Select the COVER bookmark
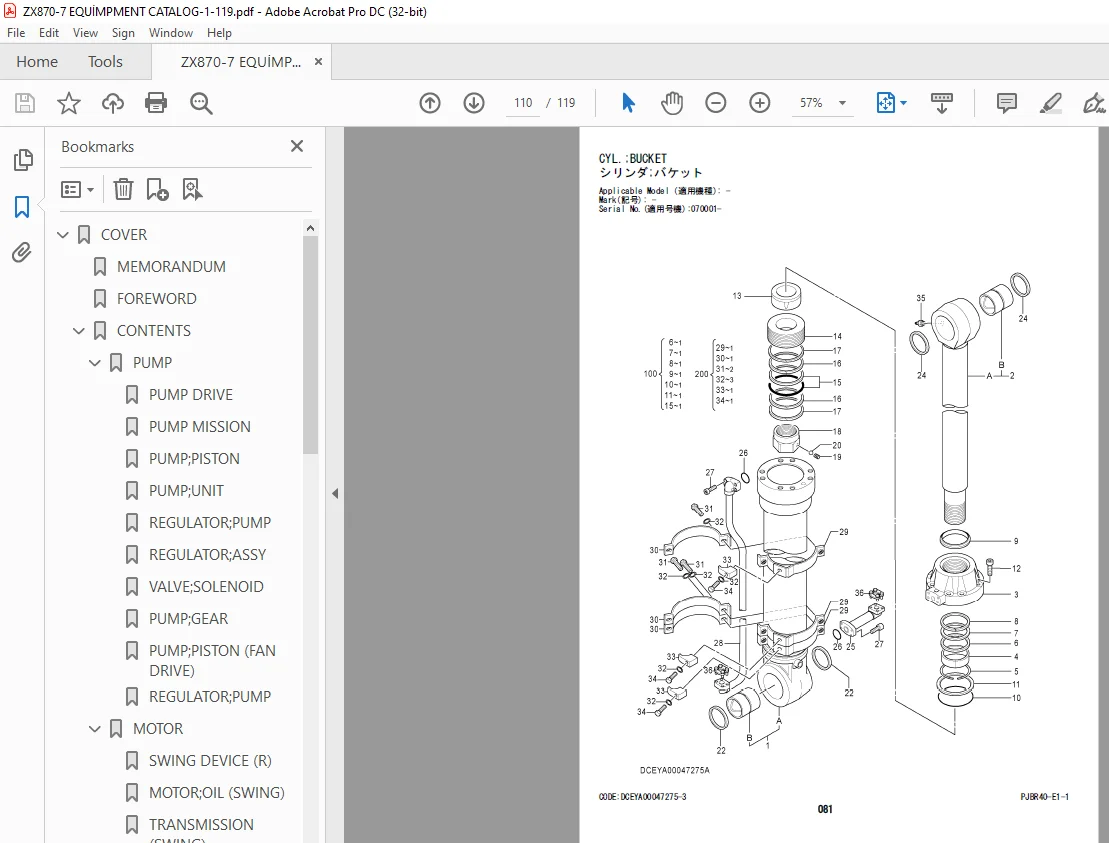Viewport: 1109px width, 843px height. pyautogui.click(x=124, y=235)
